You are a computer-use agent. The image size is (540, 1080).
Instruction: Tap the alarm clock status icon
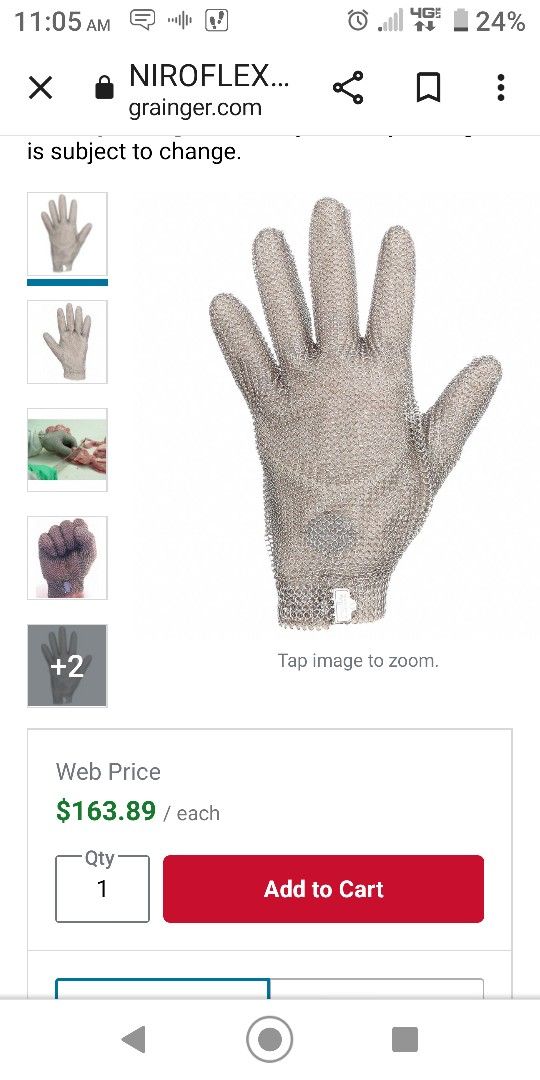[x=357, y=21]
